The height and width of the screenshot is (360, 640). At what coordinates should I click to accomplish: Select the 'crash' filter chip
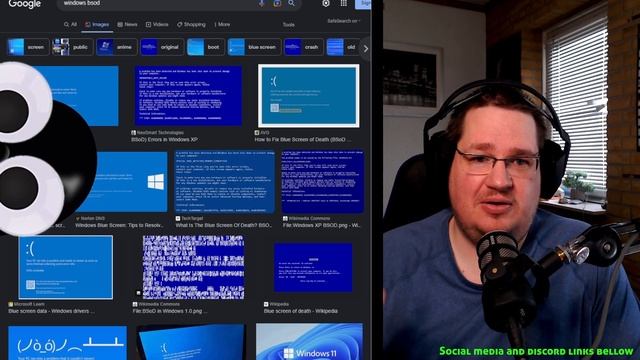coord(303,47)
